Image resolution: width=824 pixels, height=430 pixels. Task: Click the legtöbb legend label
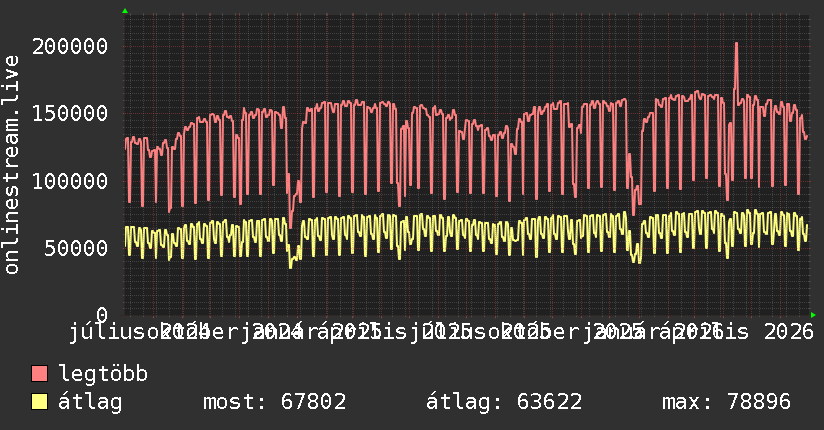[103, 374]
